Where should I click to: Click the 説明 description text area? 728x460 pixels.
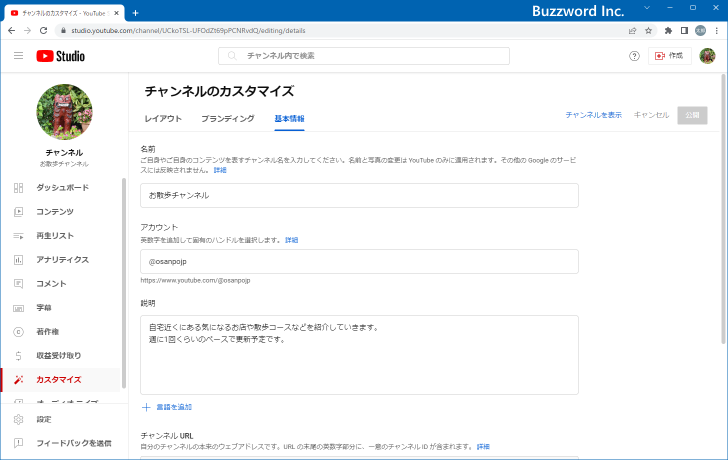pyautogui.click(x=359, y=355)
